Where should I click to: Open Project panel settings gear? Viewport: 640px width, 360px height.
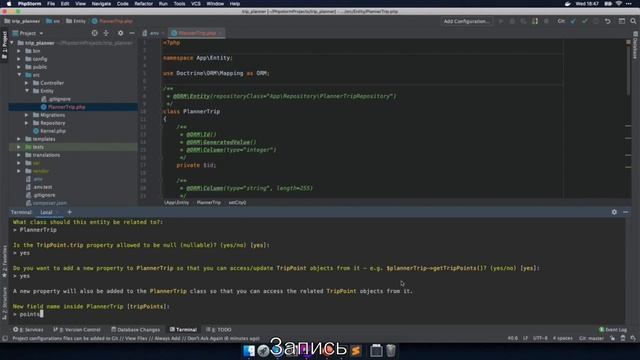click(120, 33)
